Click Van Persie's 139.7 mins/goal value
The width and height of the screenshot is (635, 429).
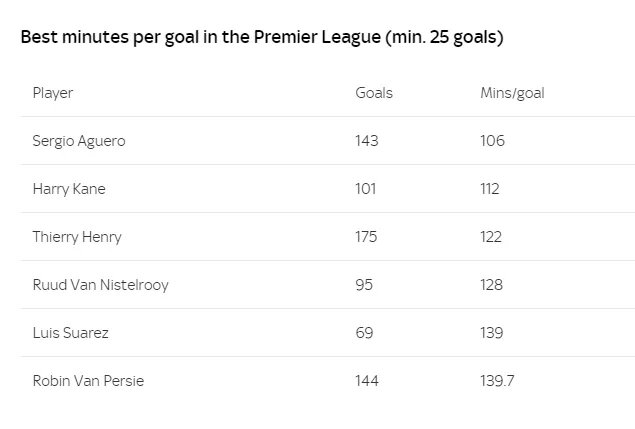click(x=497, y=381)
